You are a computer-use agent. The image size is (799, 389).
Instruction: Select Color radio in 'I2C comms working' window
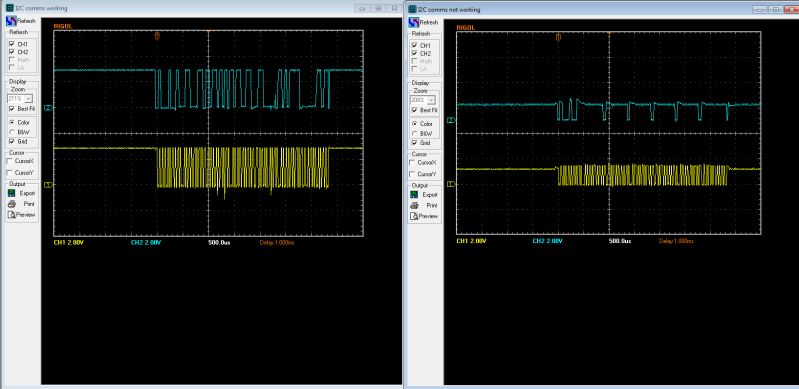[12, 122]
